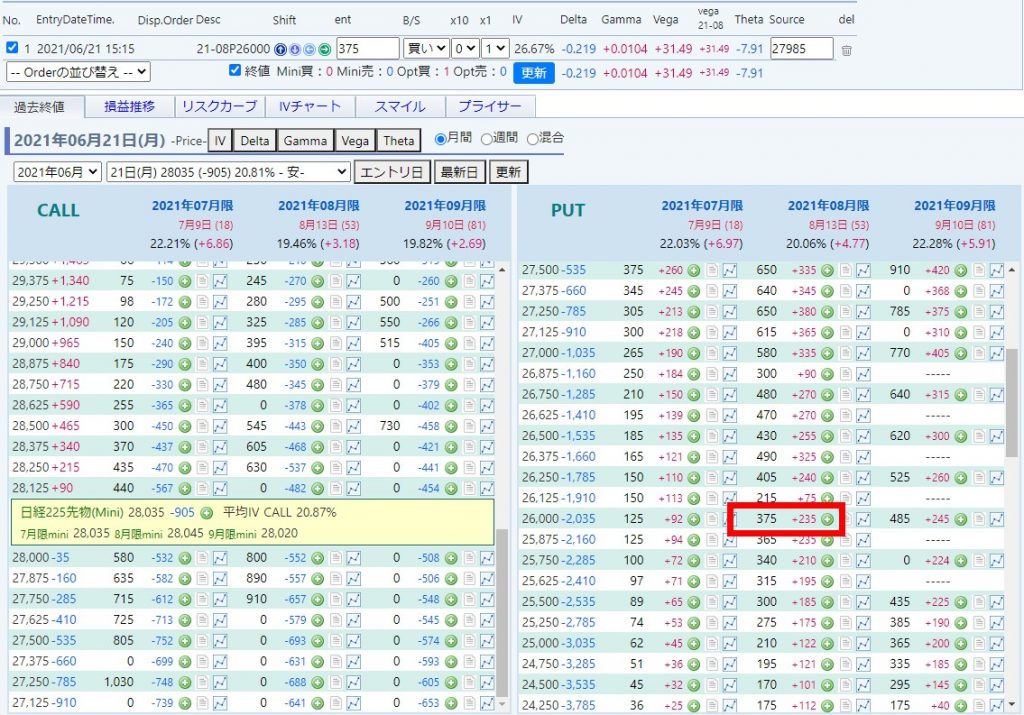Click the shift-down arrow icon for order 21-08P26000

295,49
